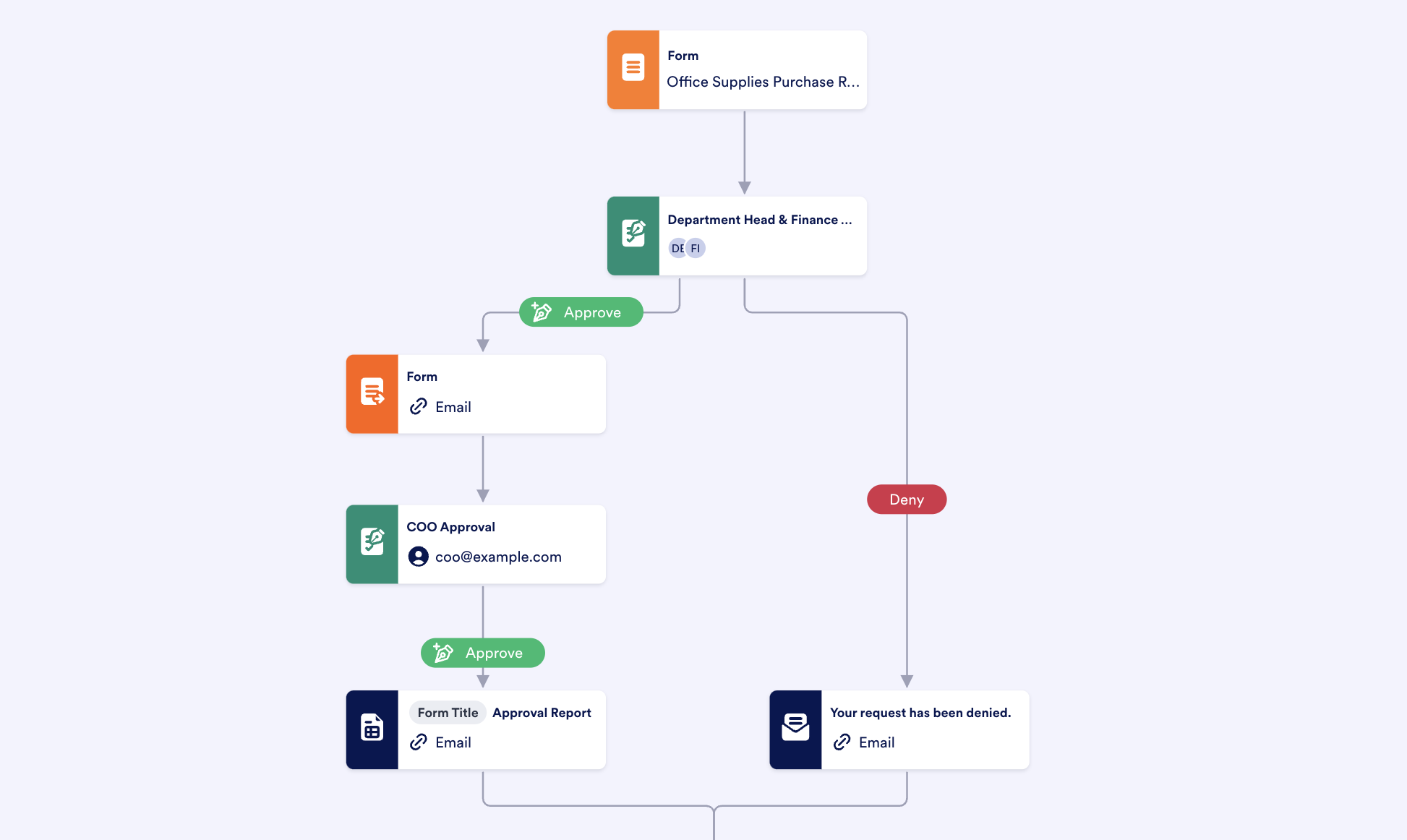Click the red Deny branch label
The height and width of the screenshot is (840, 1407).
(907, 500)
